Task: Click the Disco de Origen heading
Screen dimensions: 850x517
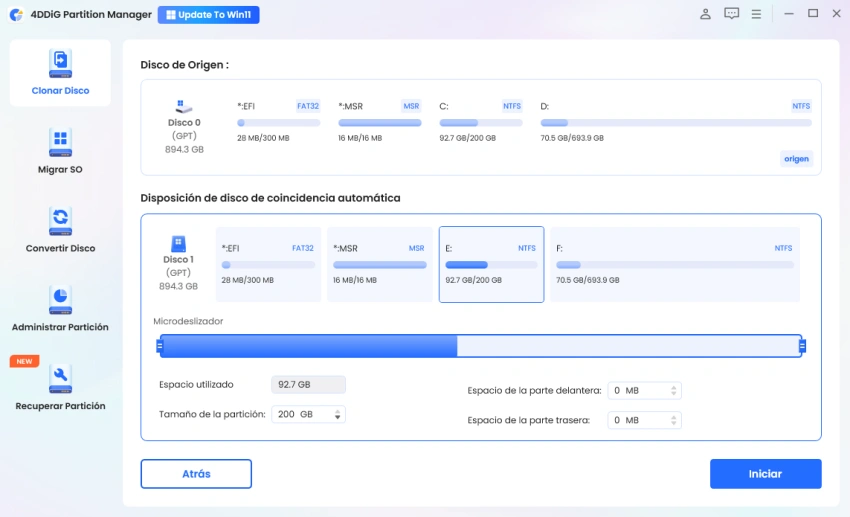Action: [x=184, y=65]
